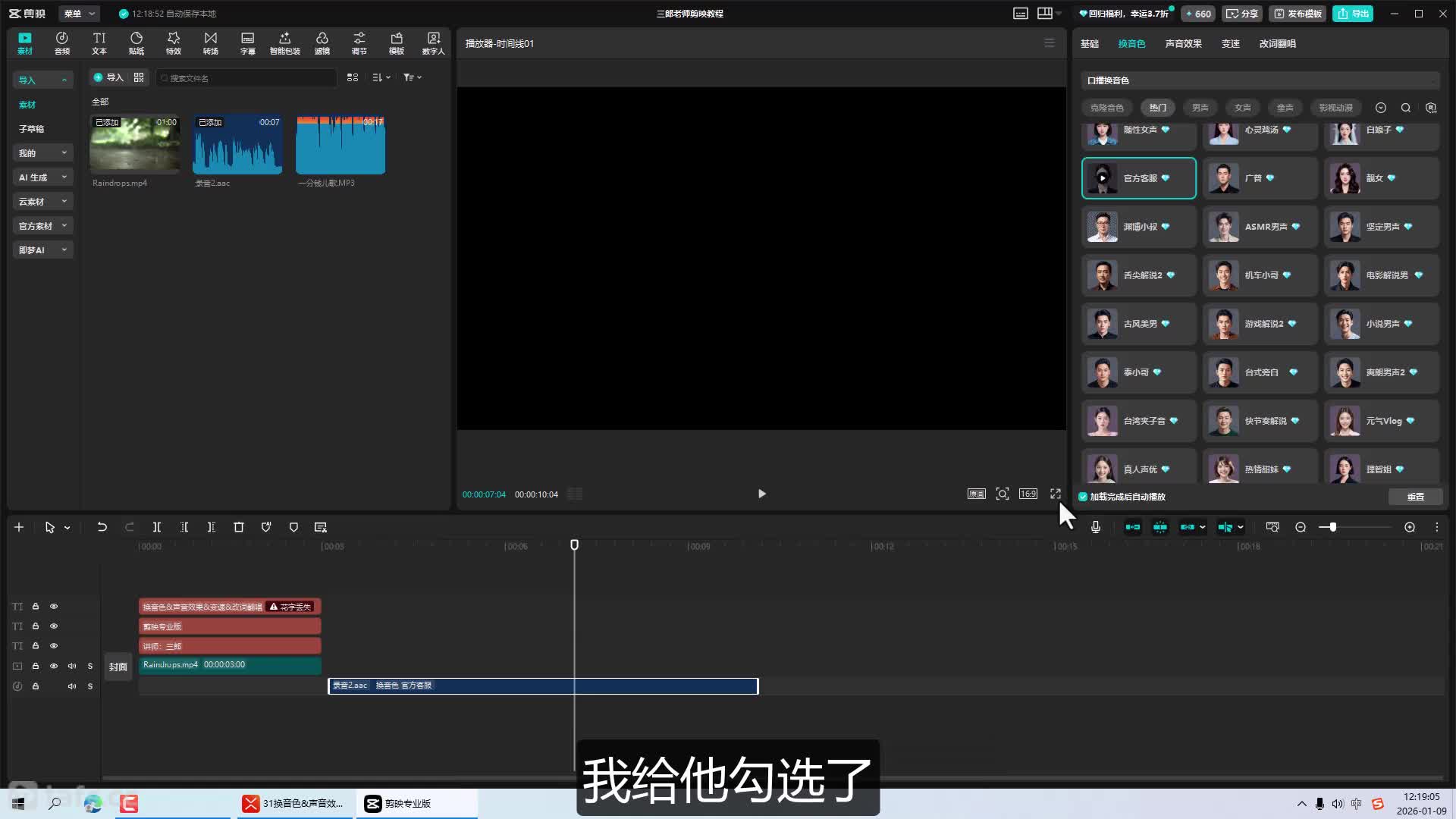Click the fullscreen preview icon in player
This screenshot has width=1456, height=819.
[x=1055, y=494]
